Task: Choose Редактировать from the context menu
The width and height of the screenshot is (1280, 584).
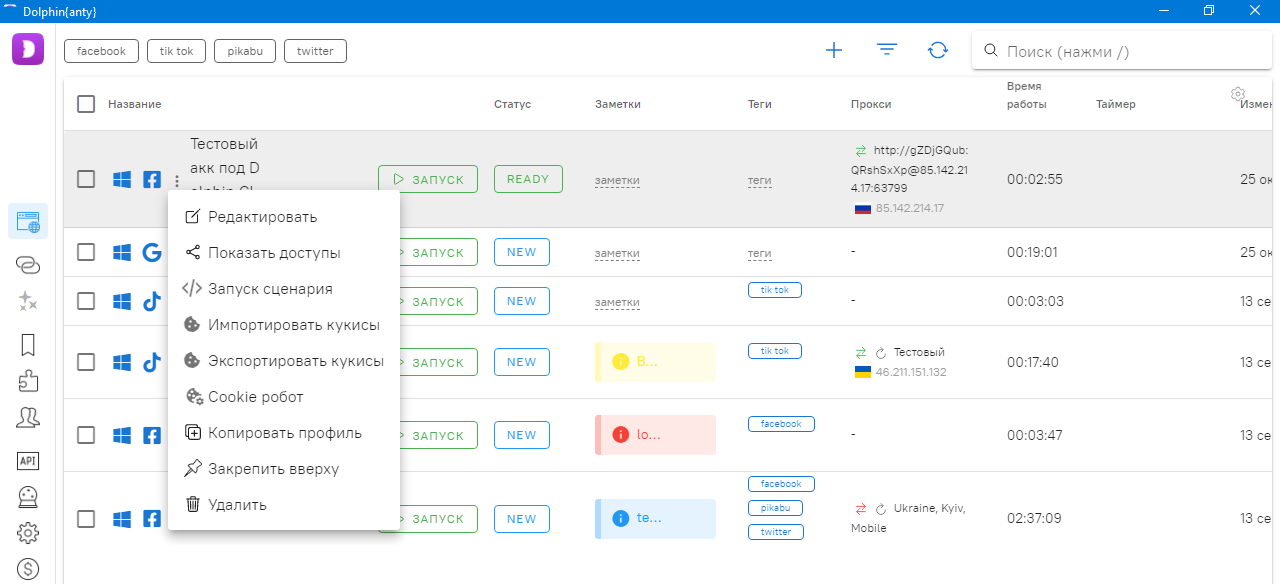Action: [x=262, y=217]
